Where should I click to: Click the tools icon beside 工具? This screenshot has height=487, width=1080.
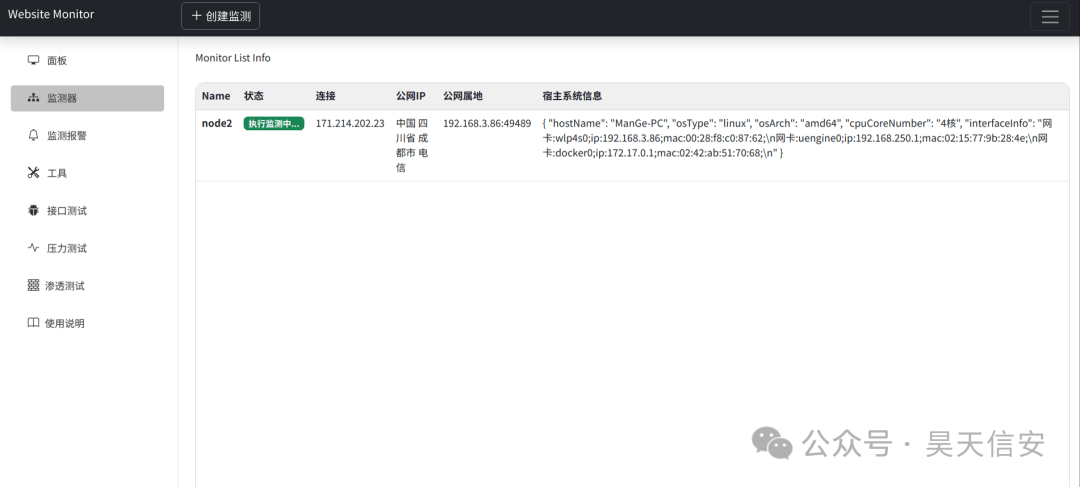(x=33, y=173)
